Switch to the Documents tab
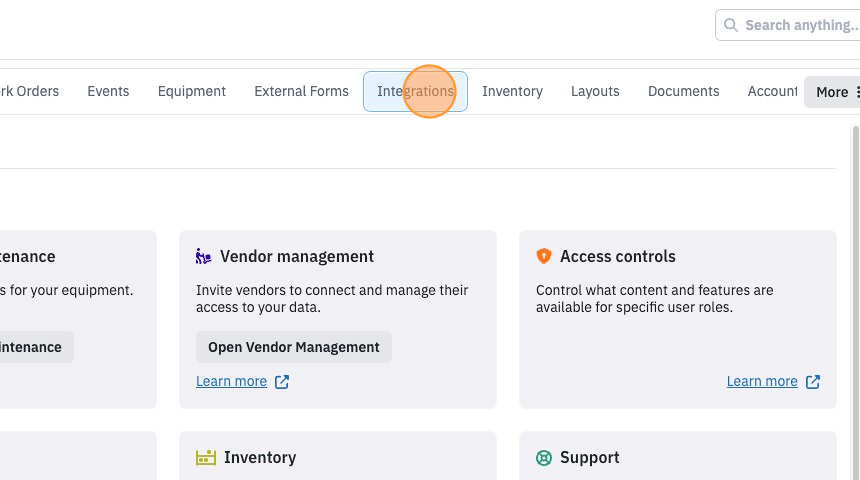This screenshot has width=860, height=480. tap(683, 91)
